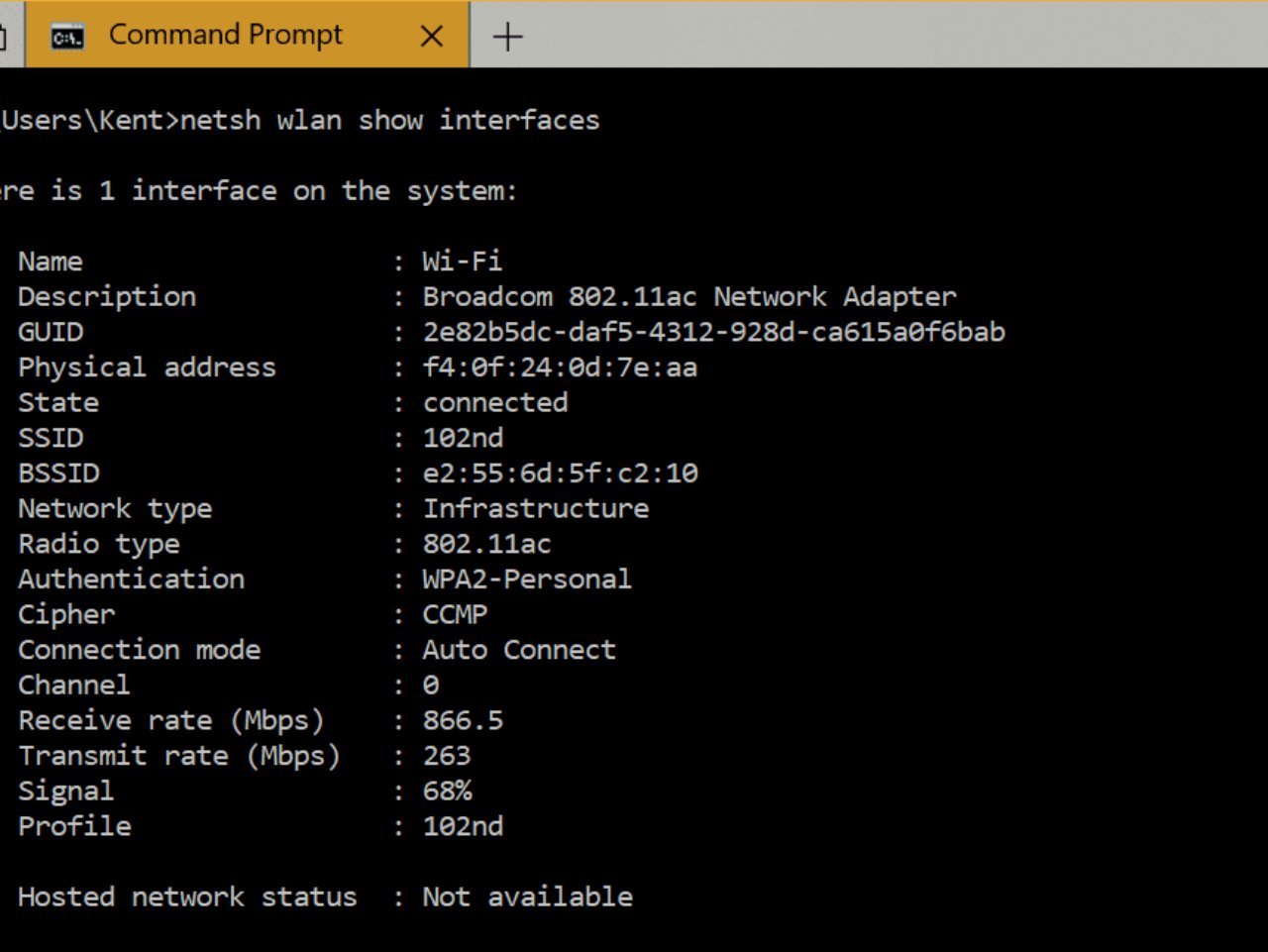Viewport: 1268px width, 952px height.
Task: Select the Command Prompt tab
Action: tap(248, 36)
